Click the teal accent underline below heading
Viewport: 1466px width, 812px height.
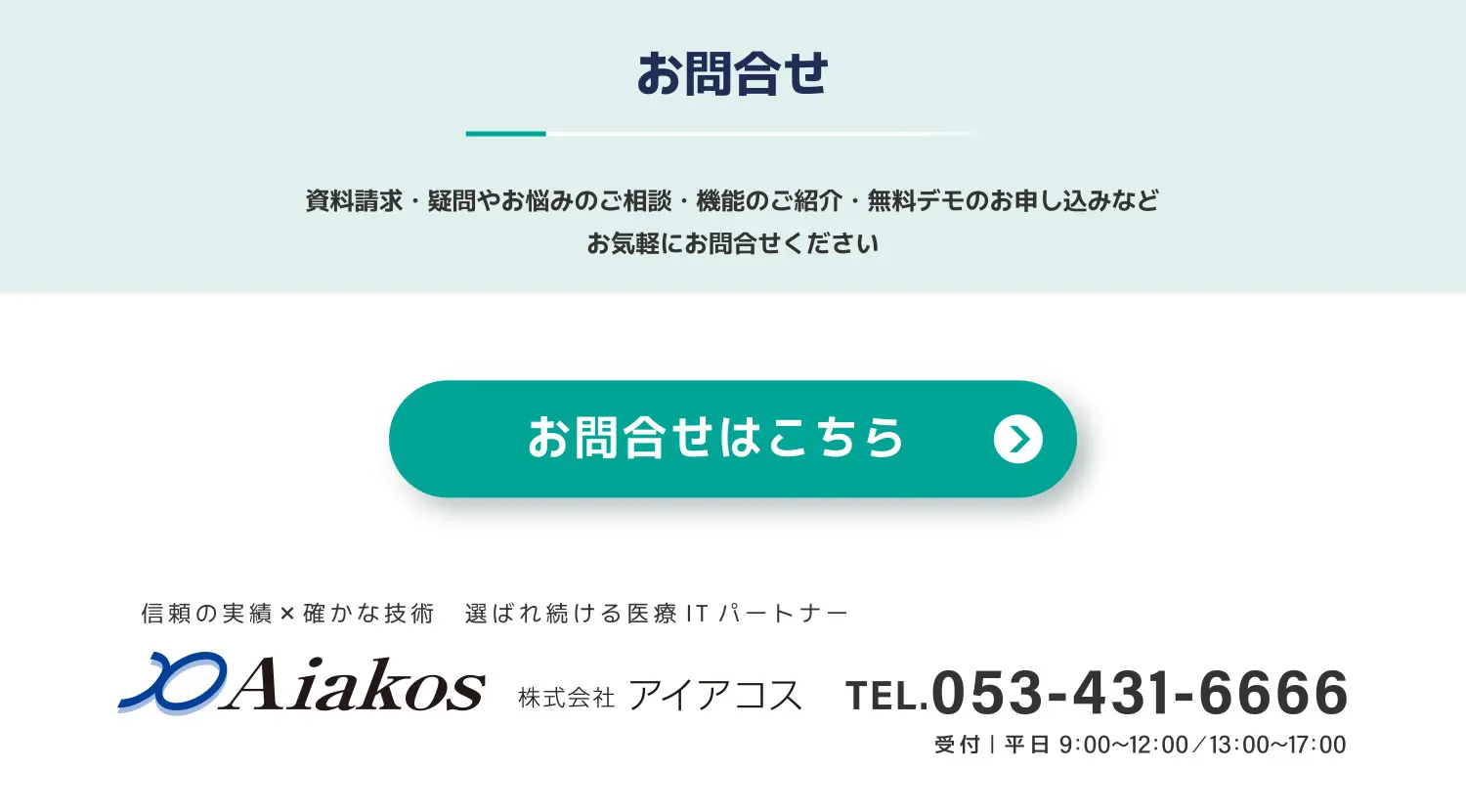pos(505,134)
